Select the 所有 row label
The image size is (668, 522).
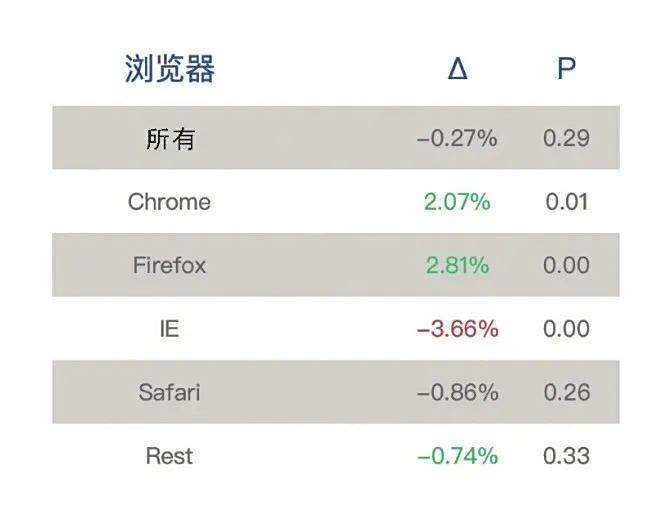pos(170,139)
